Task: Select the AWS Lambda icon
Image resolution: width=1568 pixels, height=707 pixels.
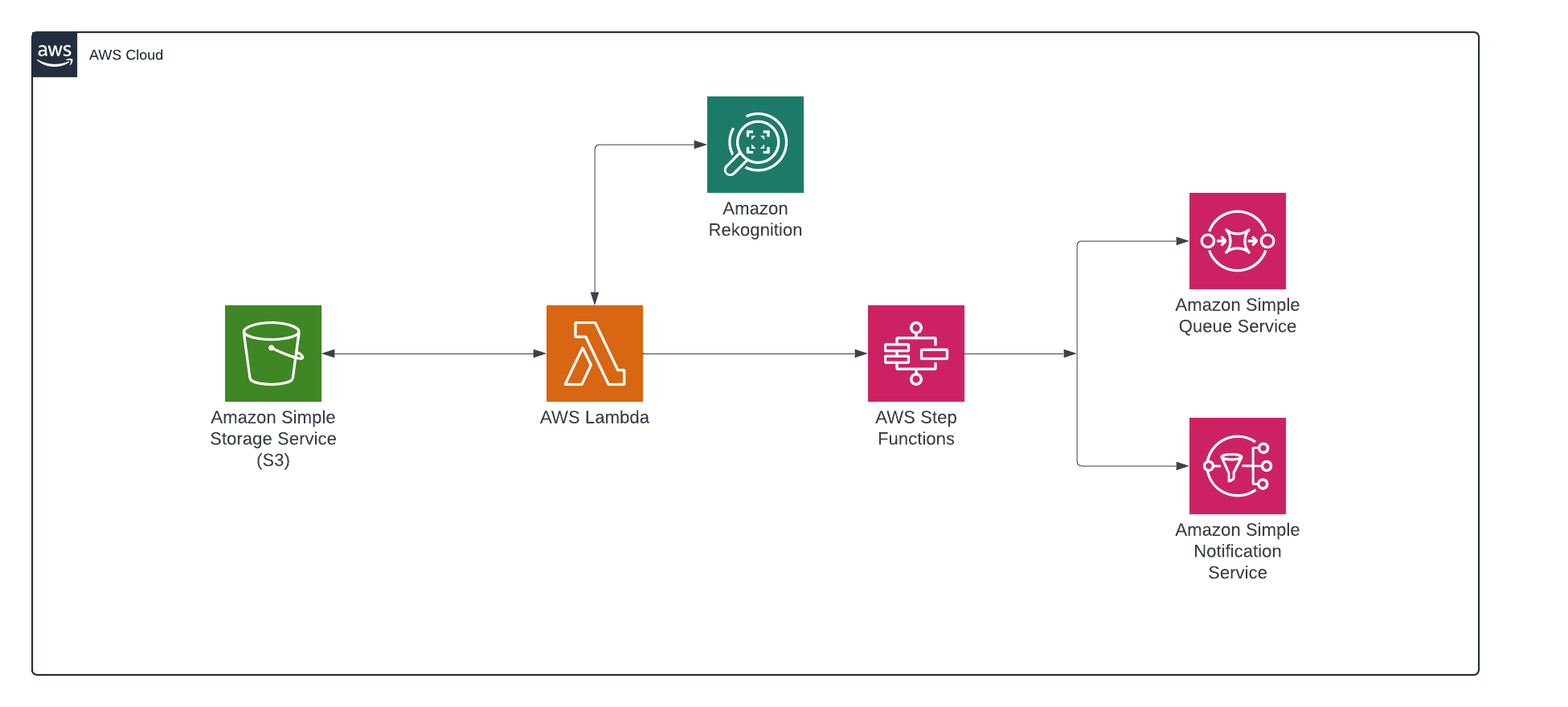Action: (x=595, y=353)
